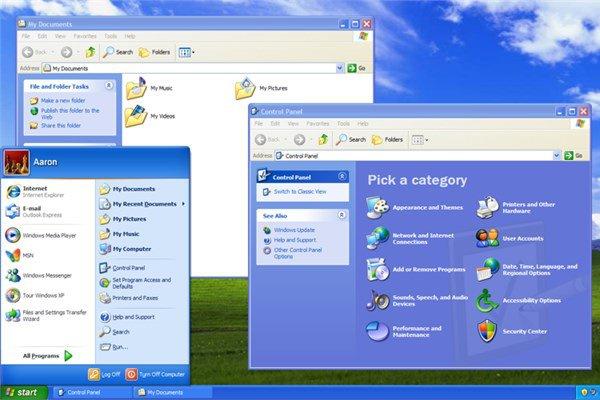Open MSN from Start menu
The height and width of the screenshot is (400, 600).
(20, 255)
